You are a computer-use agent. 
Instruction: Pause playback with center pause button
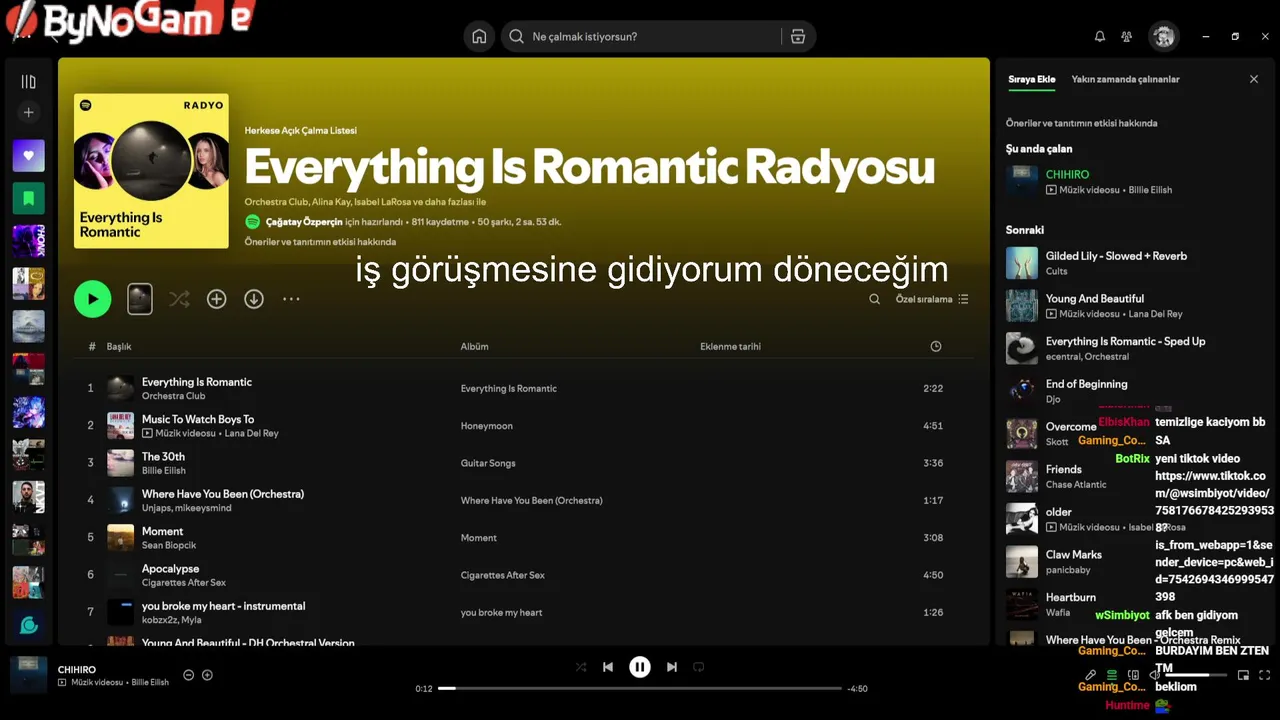click(x=640, y=667)
